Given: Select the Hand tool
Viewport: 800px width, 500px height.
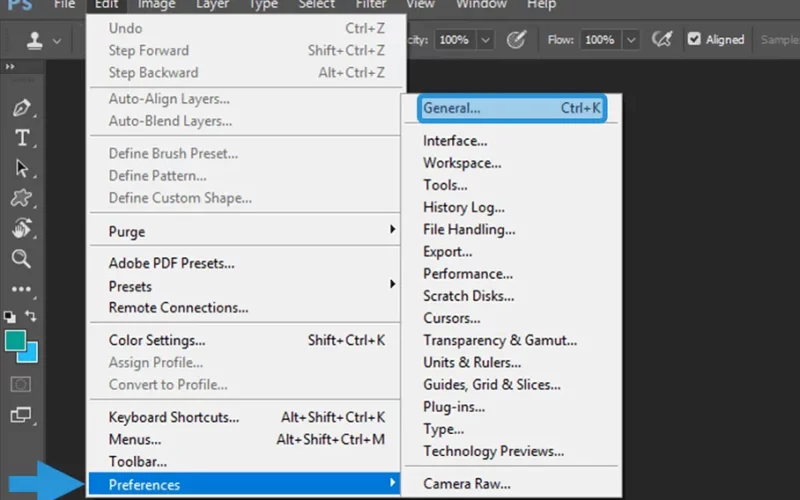Looking at the screenshot, I should click(21, 228).
